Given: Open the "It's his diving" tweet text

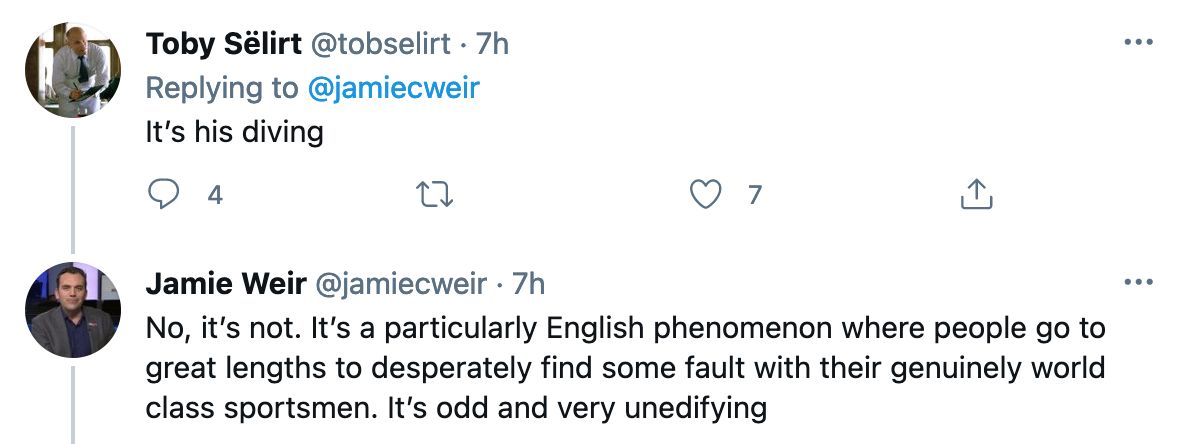Looking at the screenshot, I should point(234,132).
